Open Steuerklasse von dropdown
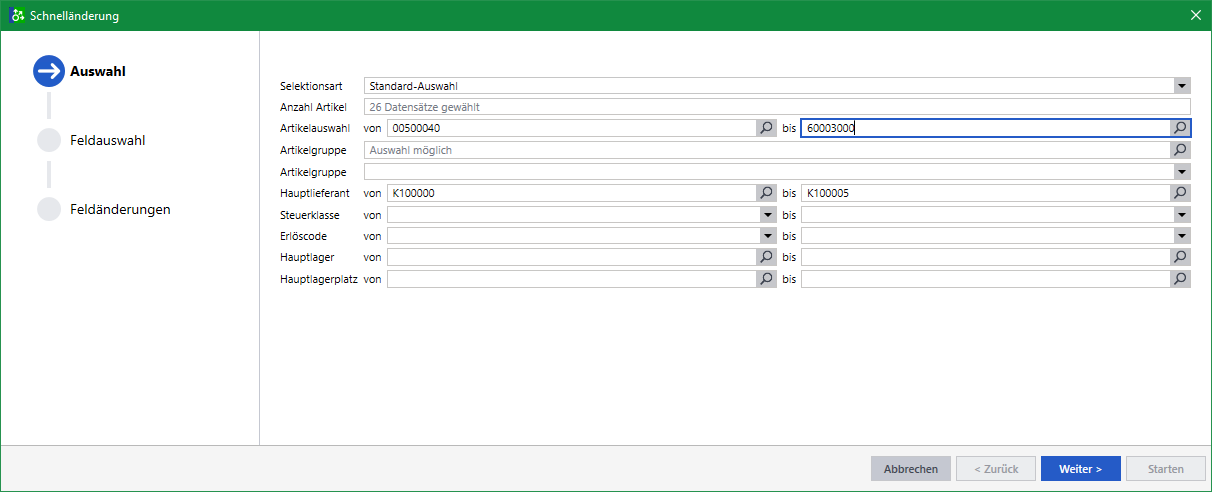The width and height of the screenshot is (1212, 492). click(x=768, y=215)
